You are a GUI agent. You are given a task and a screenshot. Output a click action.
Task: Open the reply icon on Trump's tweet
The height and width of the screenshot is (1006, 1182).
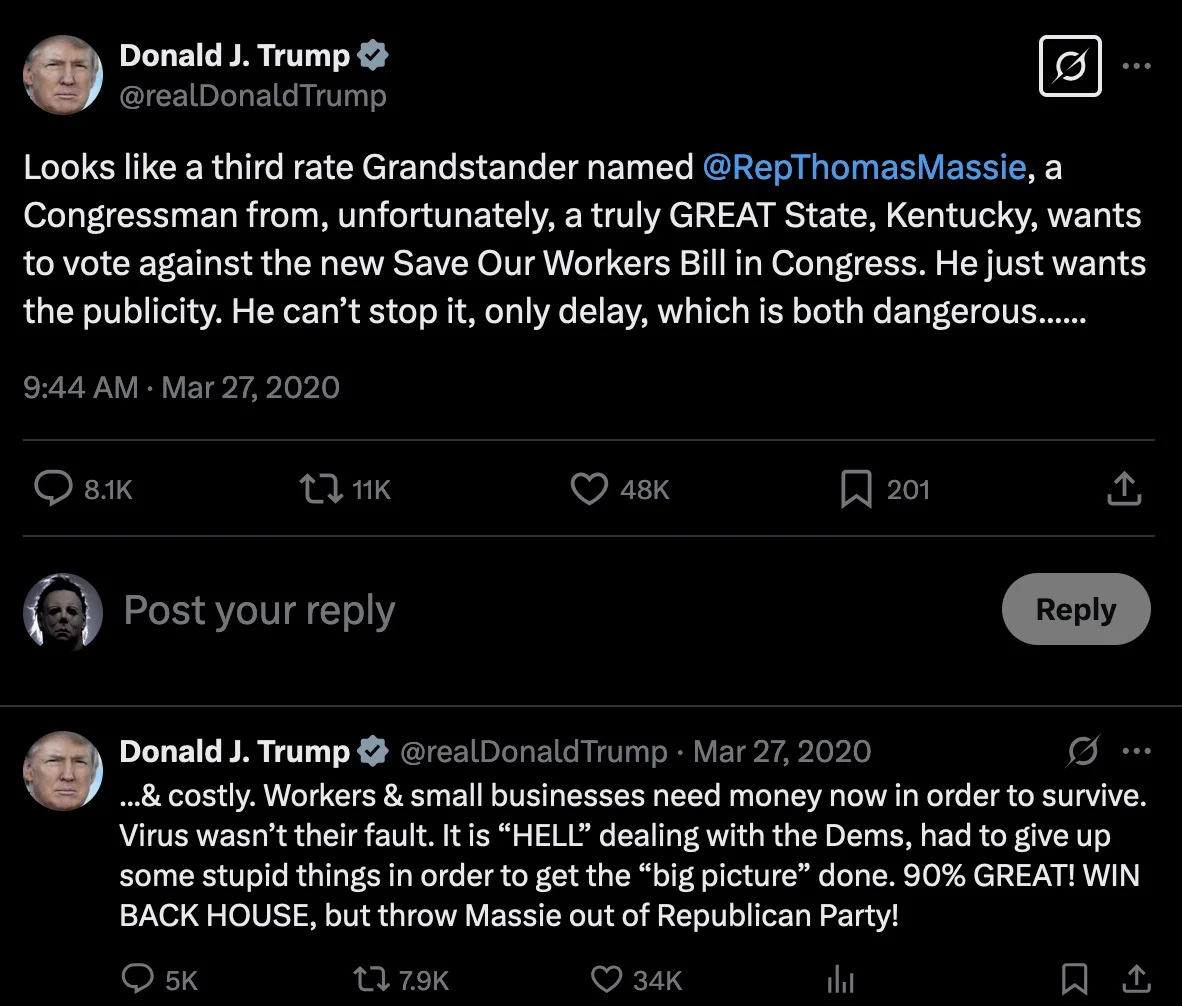tap(54, 489)
